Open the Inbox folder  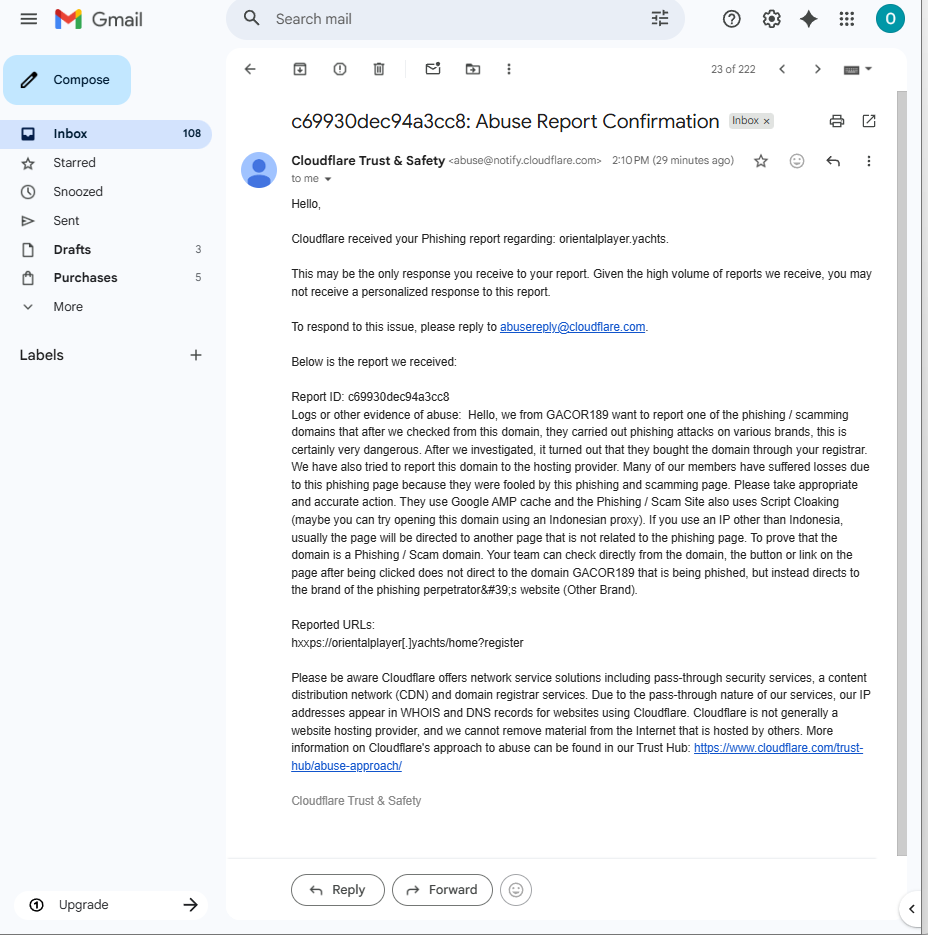(106, 134)
